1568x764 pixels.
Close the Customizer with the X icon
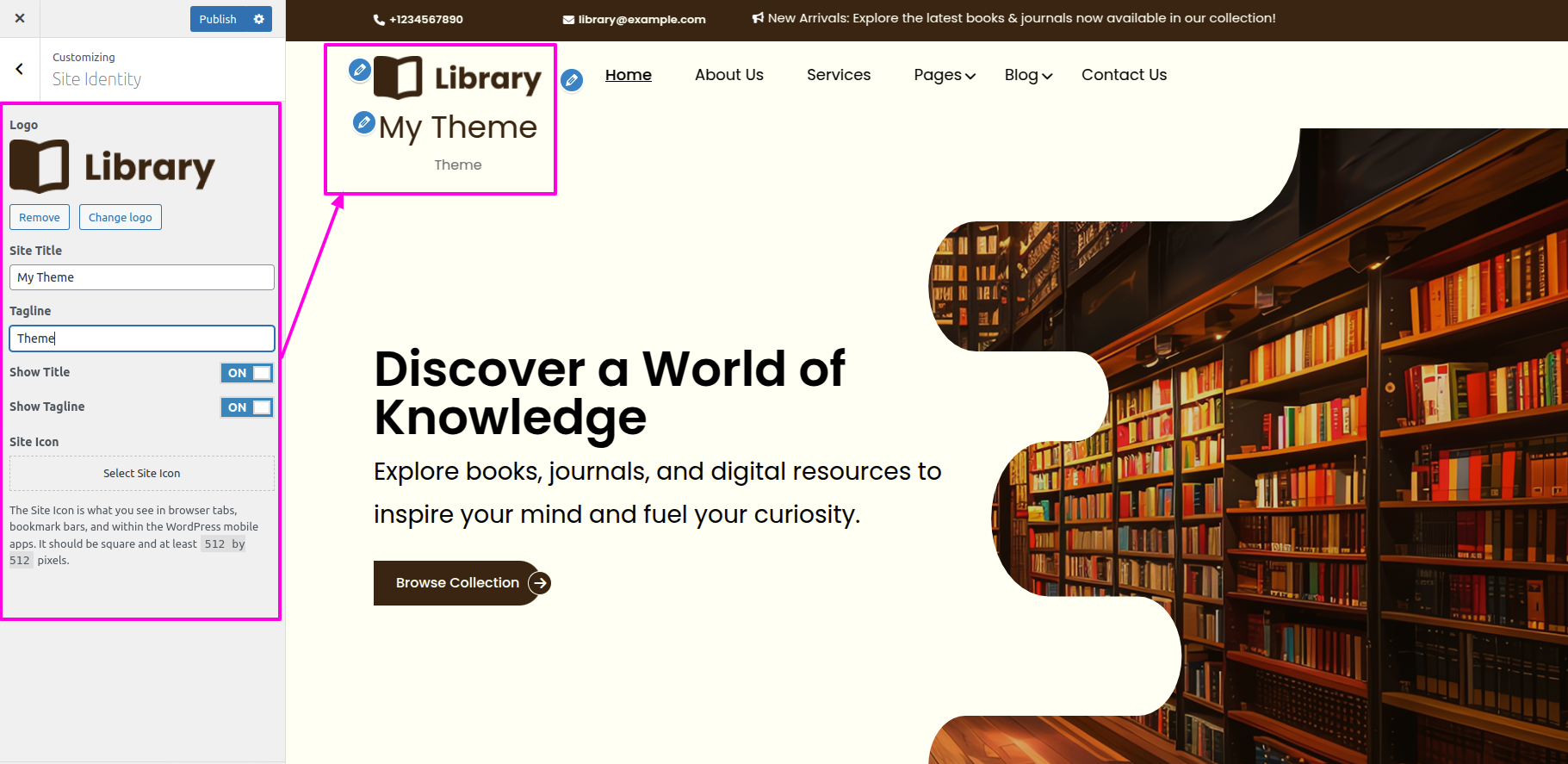[x=20, y=18]
